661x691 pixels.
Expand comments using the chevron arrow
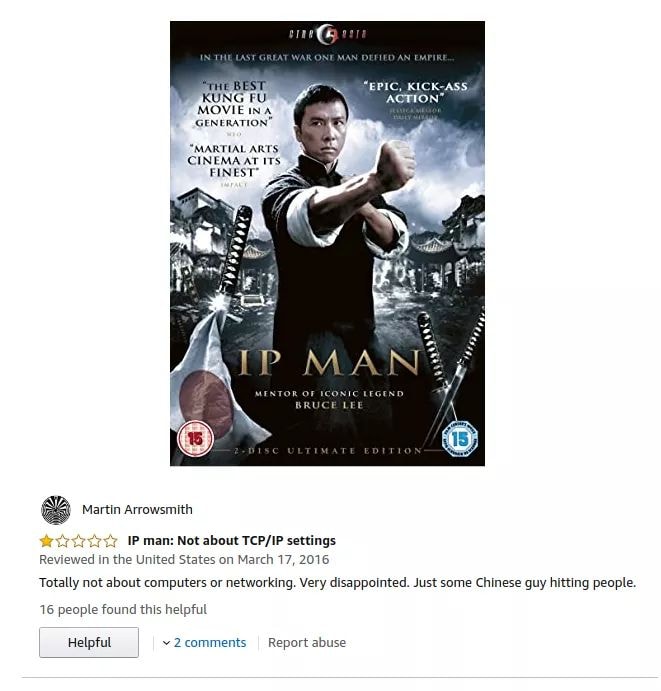point(166,643)
